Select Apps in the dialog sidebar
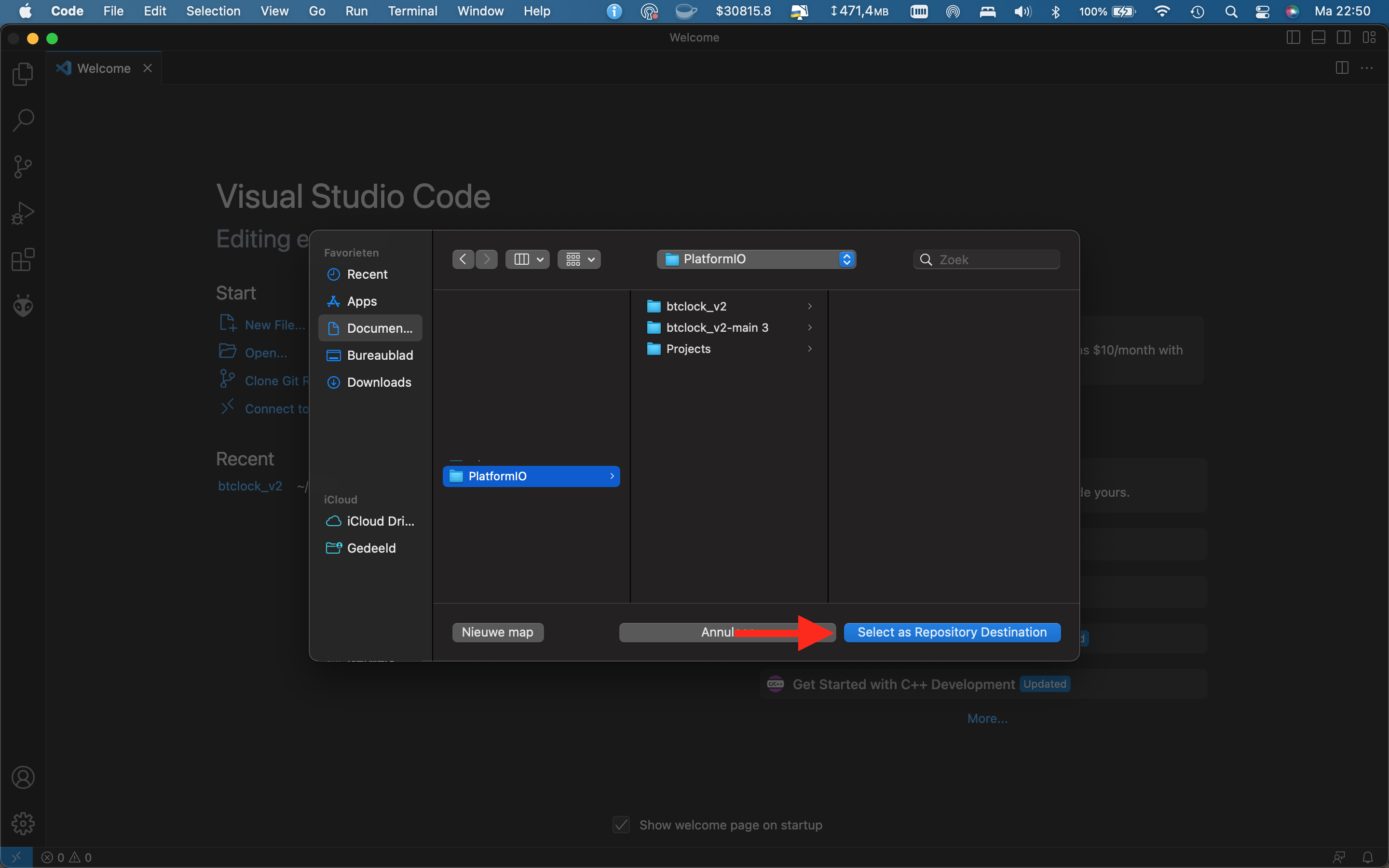 (x=370, y=301)
